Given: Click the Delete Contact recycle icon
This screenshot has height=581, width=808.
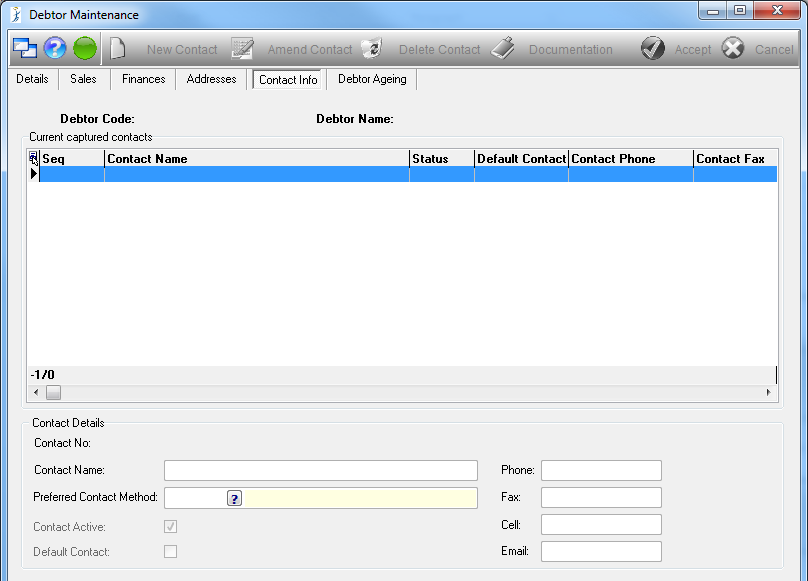Looking at the screenshot, I should [x=372, y=48].
